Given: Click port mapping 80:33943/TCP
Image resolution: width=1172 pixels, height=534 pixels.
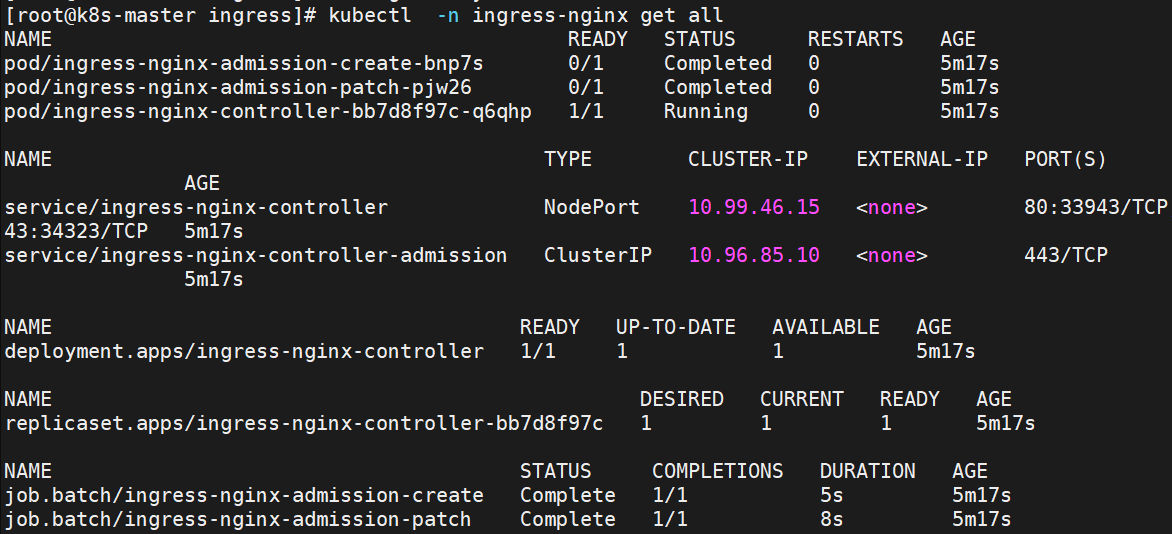Looking at the screenshot, I should (1095, 207).
